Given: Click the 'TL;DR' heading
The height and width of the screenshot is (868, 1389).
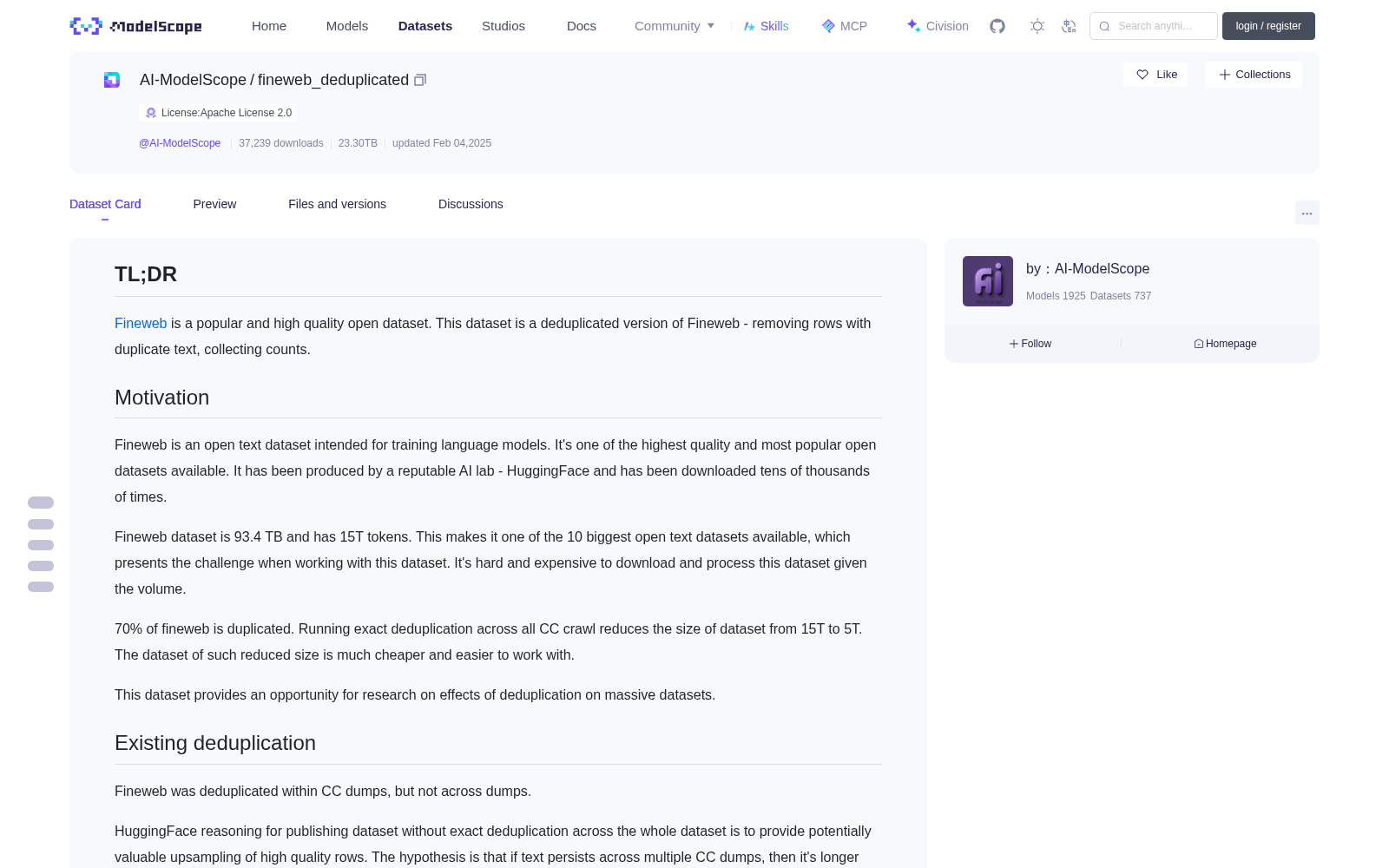Looking at the screenshot, I should tap(146, 274).
